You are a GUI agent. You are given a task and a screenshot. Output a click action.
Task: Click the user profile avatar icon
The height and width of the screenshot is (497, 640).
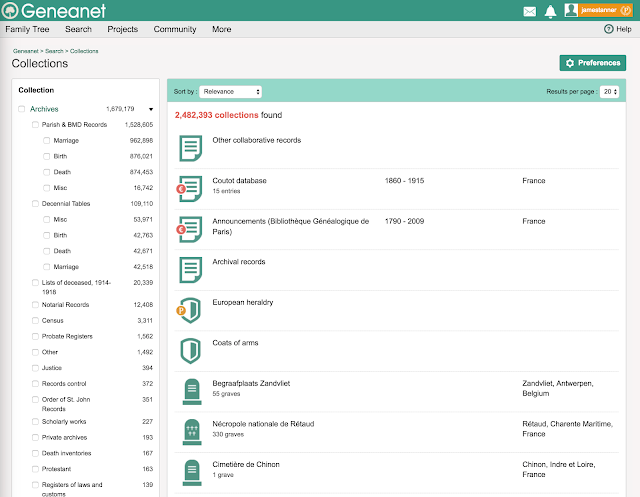coord(571,10)
